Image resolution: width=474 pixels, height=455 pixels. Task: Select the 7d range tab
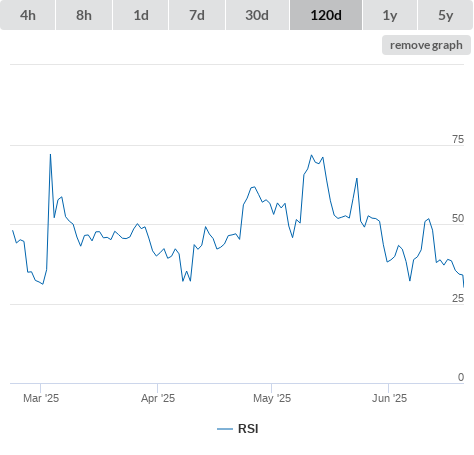(x=197, y=15)
